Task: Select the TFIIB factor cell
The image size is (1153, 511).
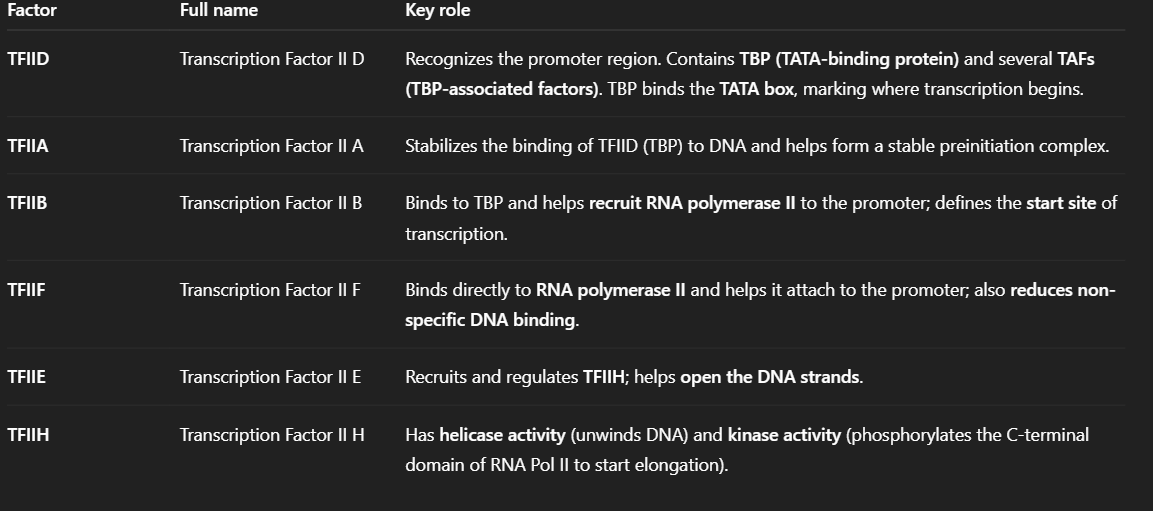Action: click(27, 203)
